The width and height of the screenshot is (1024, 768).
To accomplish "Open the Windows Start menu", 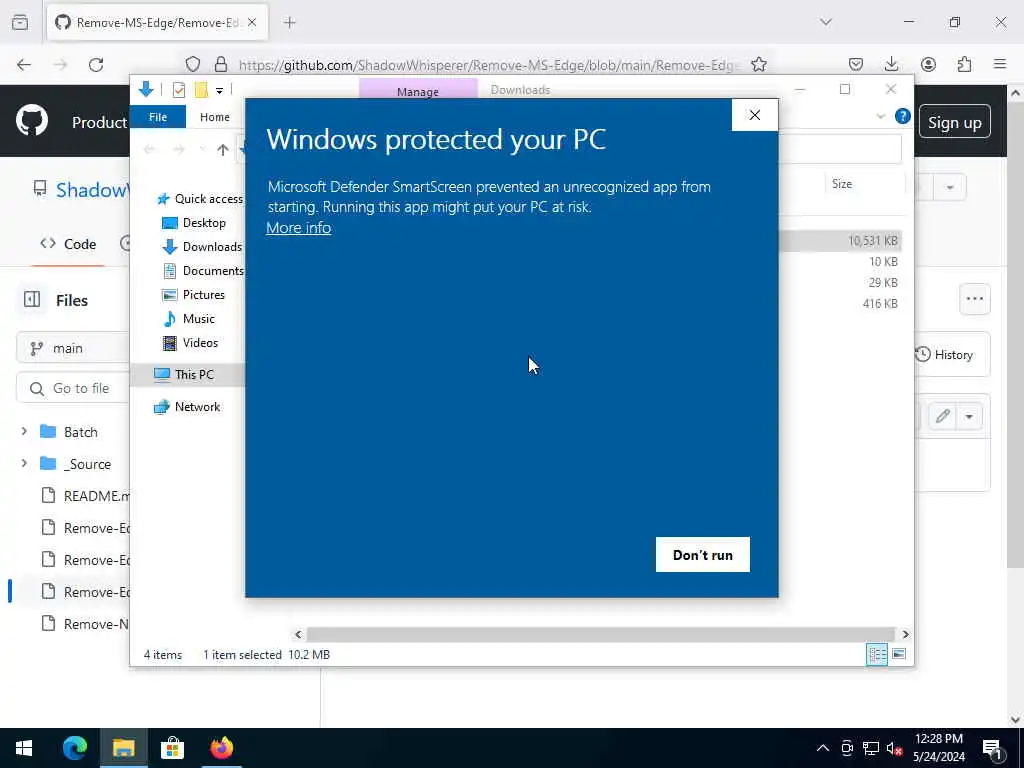I will (24, 748).
